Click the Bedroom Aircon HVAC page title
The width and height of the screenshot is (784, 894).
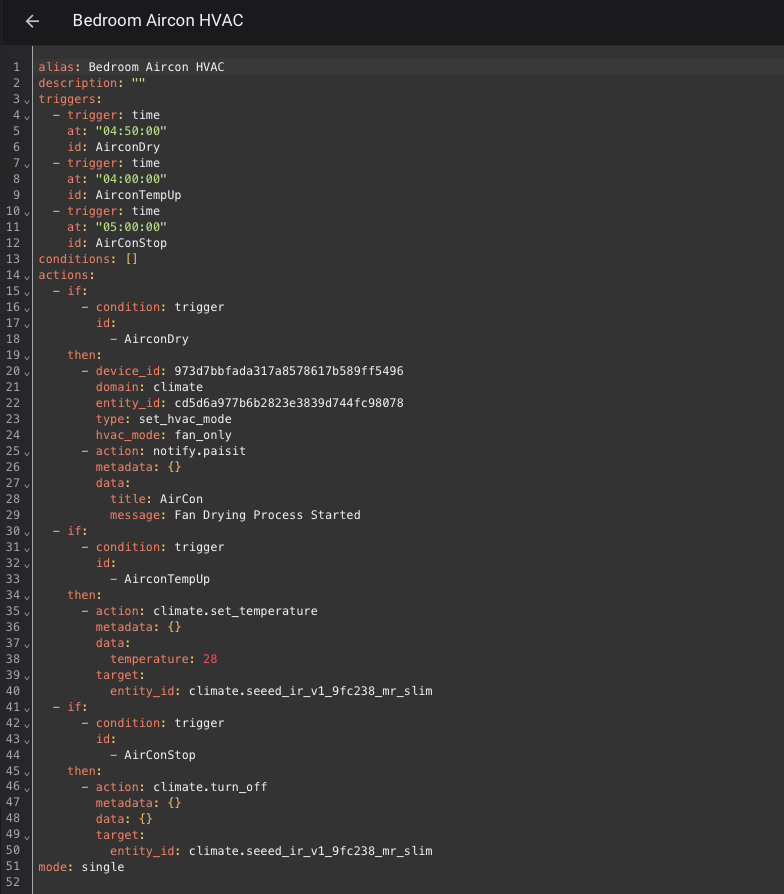(x=158, y=21)
